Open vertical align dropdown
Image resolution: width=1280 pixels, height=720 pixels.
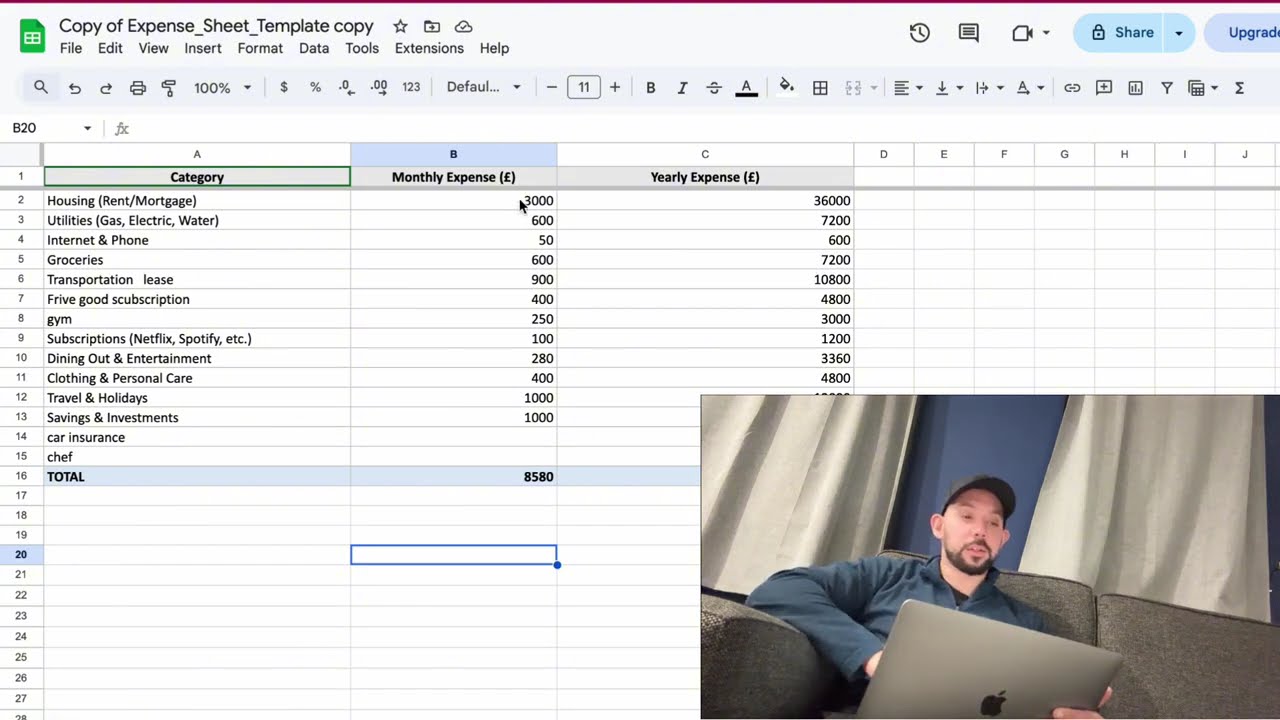pyautogui.click(x=949, y=88)
